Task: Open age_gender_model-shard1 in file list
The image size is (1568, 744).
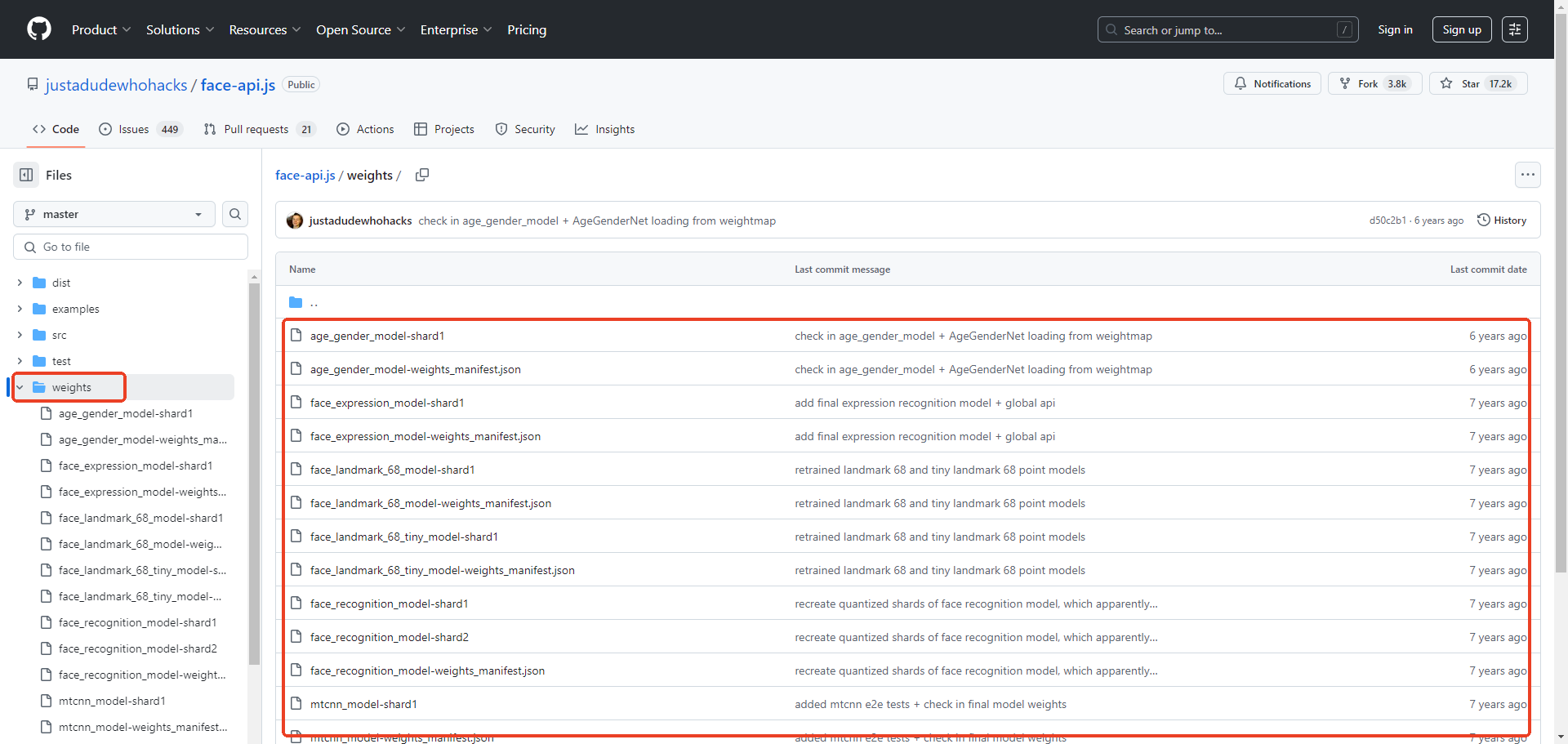Action: [x=377, y=336]
